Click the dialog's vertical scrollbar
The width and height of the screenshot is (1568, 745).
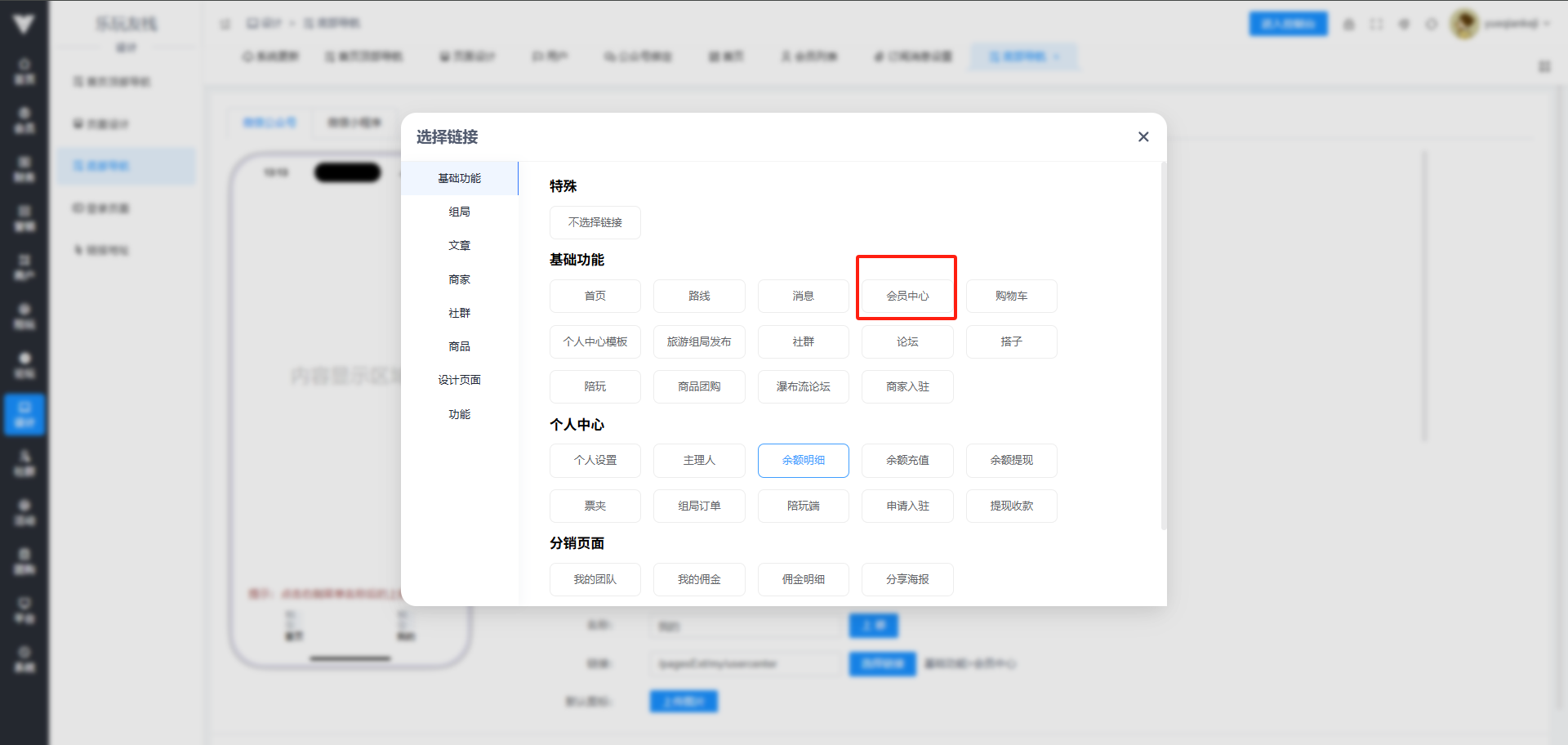pyautogui.click(x=1163, y=343)
